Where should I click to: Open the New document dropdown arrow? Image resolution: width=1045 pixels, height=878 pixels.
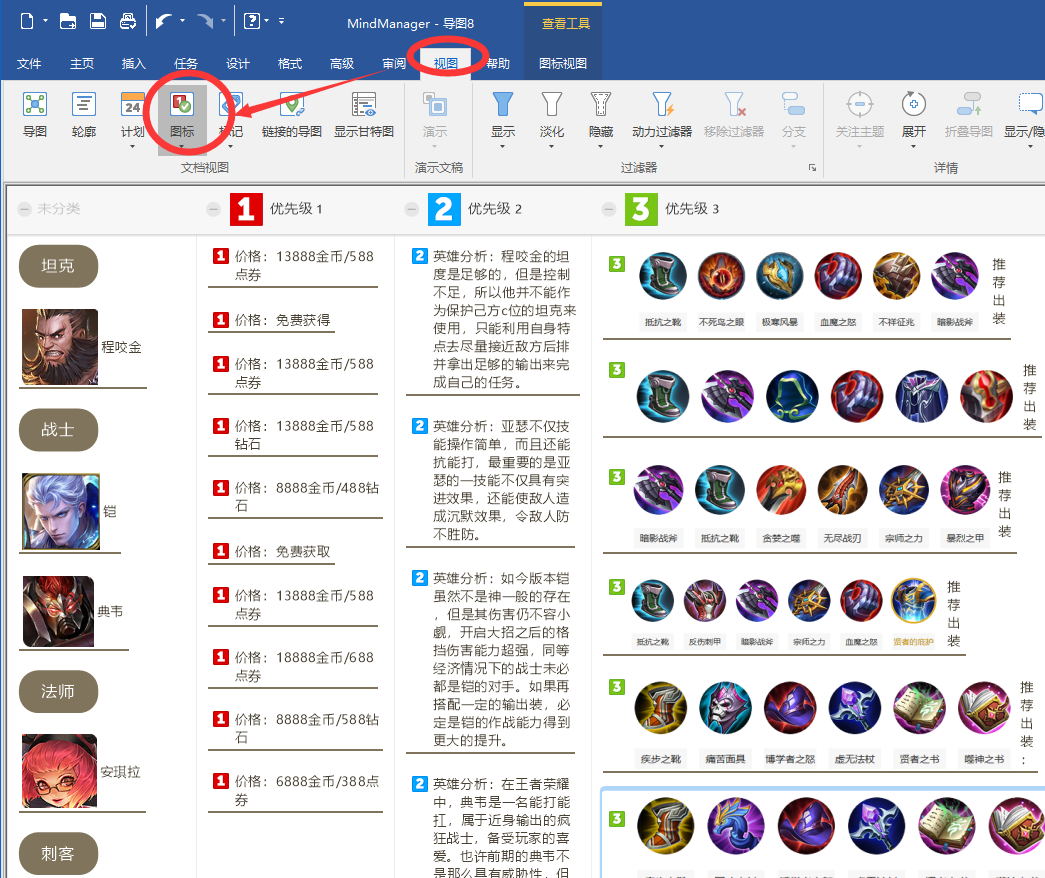pyautogui.click(x=45, y=21)
